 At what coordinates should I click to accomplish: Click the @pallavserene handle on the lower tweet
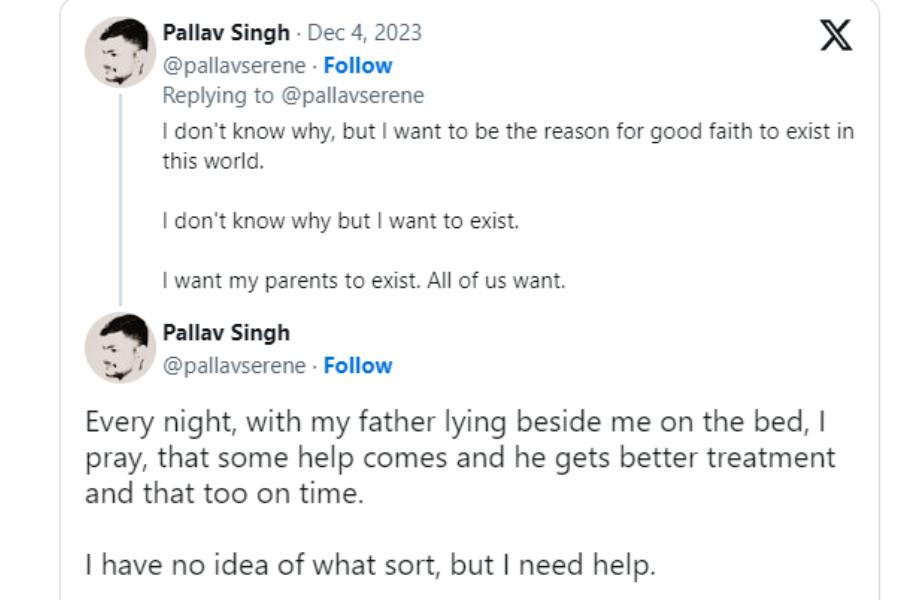[233, 365]
